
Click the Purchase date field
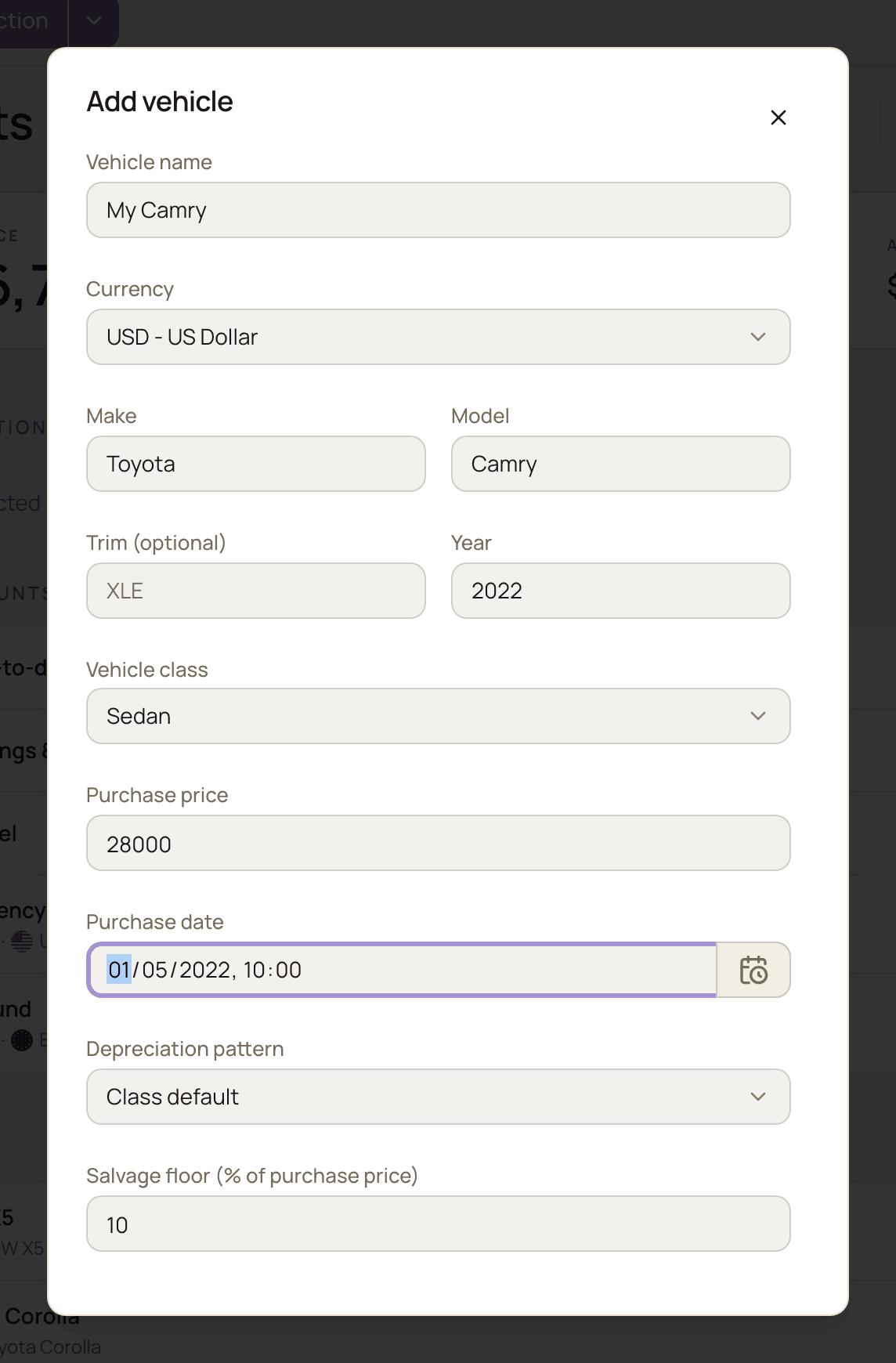(x=402, y=970)
